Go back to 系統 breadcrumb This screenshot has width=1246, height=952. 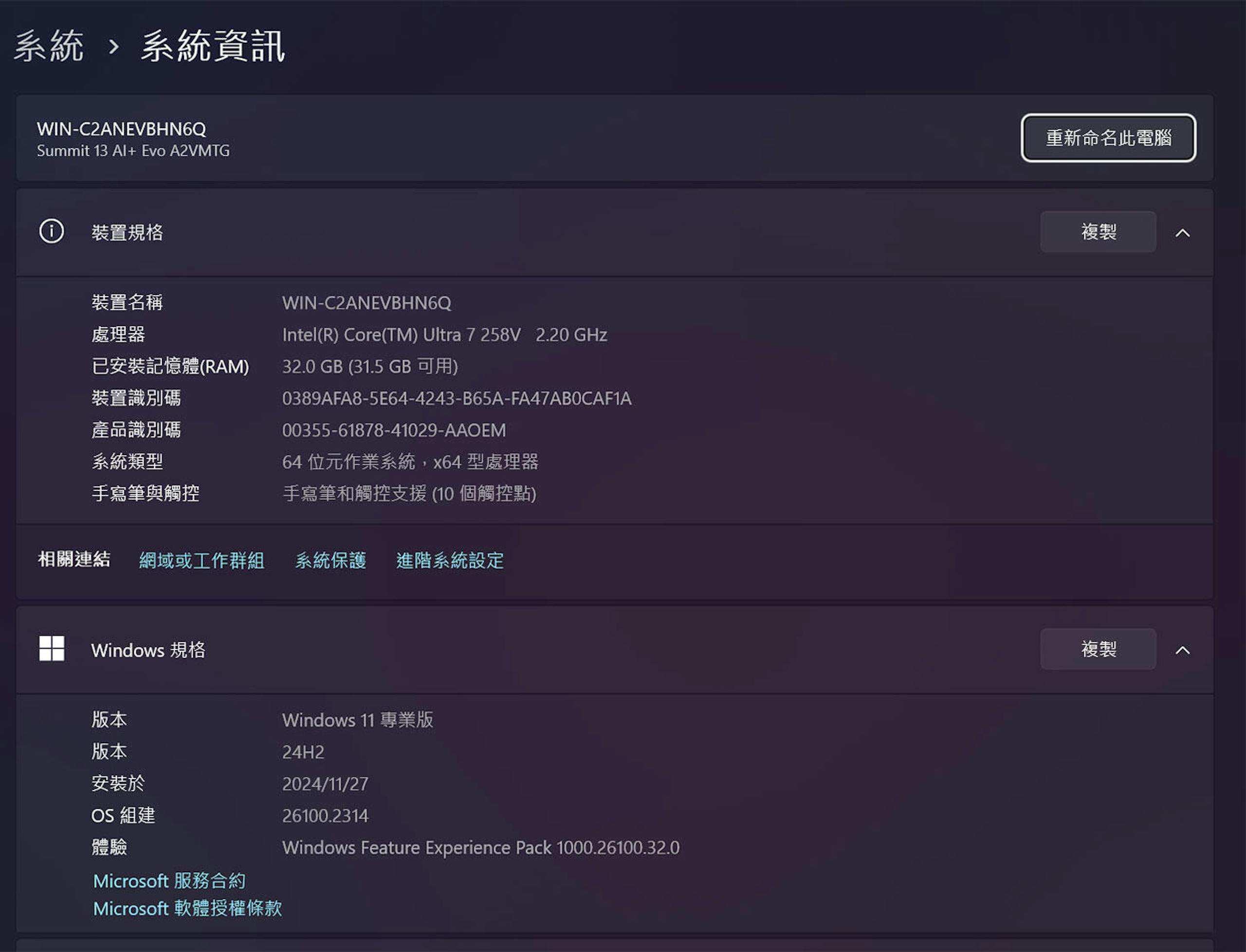pos(49,46)
